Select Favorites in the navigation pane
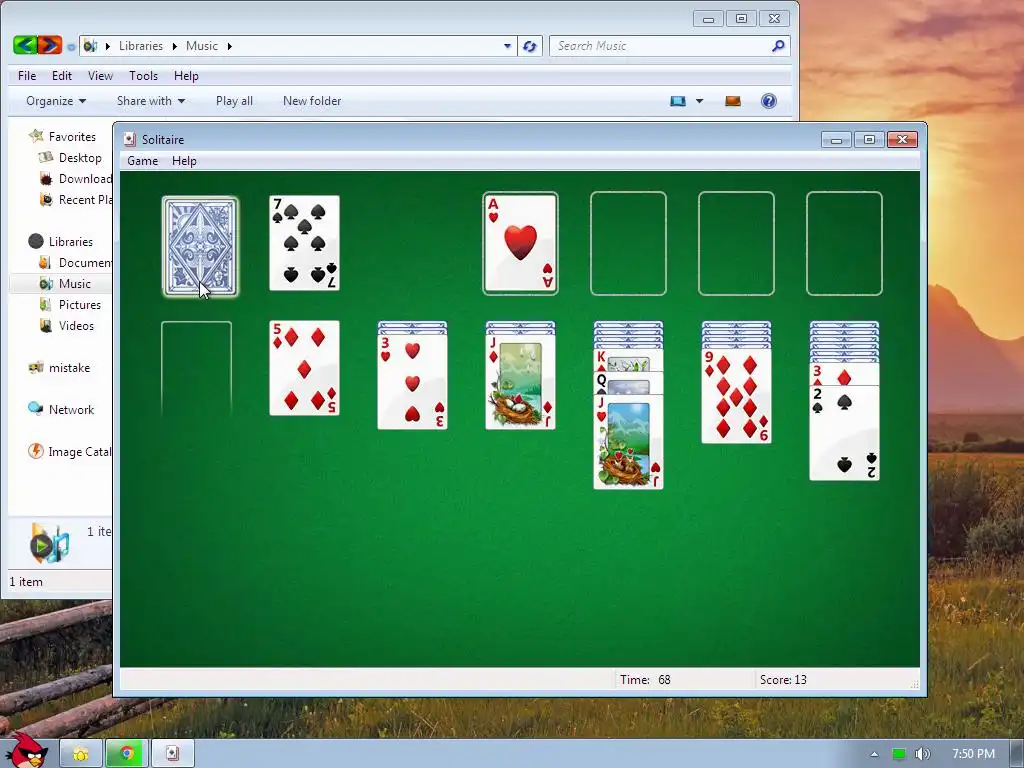Screen dimensions: 1024x768 point(62,136)
